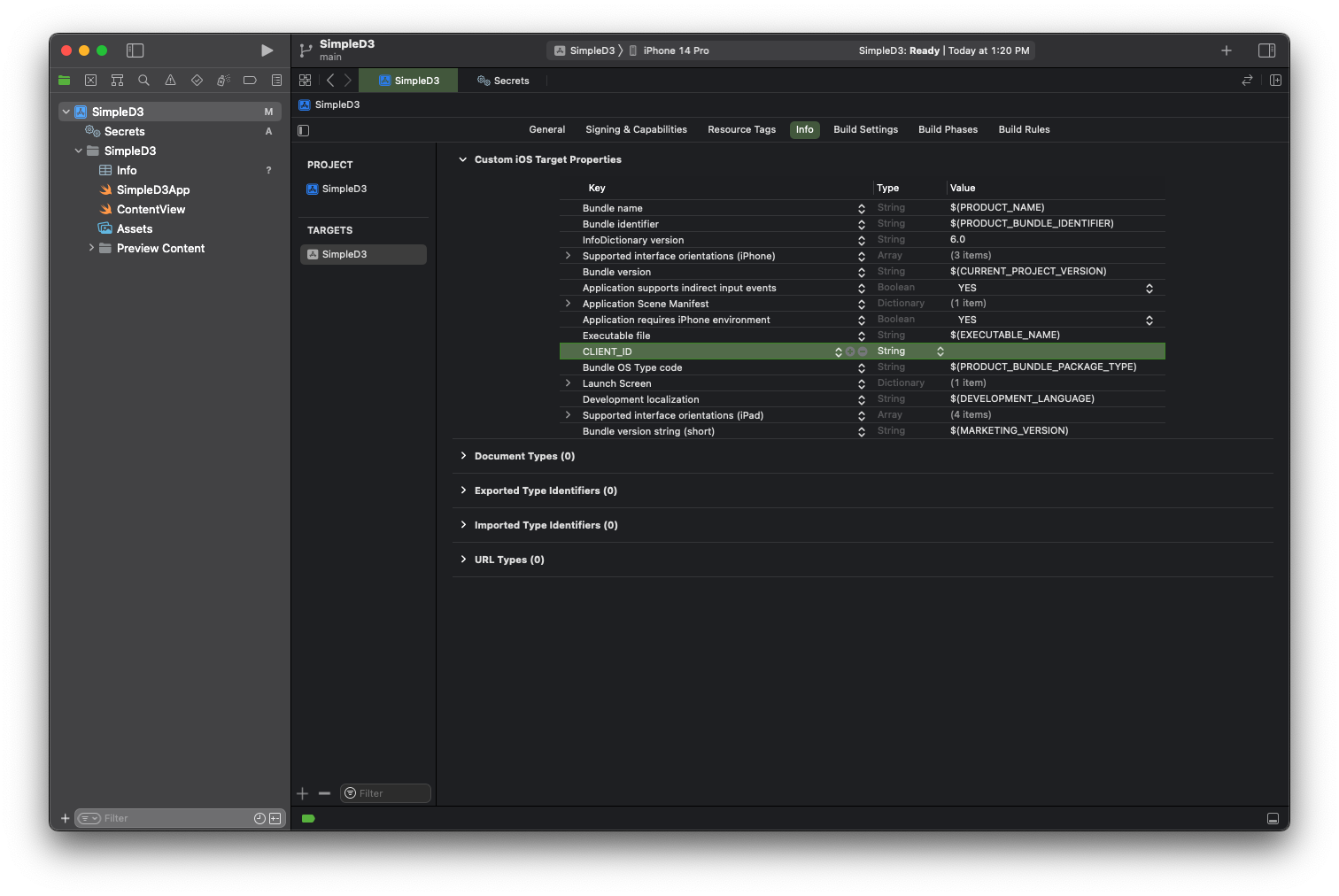The image size is (1339, 896).
Task: Switch to Resource Tags tab
Action: pyautogui.click(x=741, y=129)
